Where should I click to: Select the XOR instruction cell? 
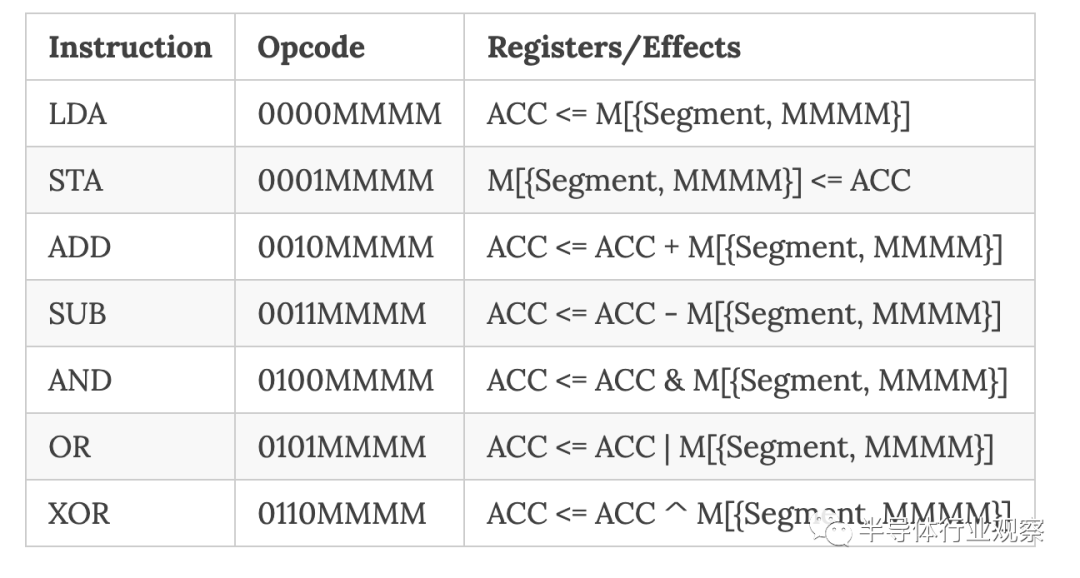79,514
